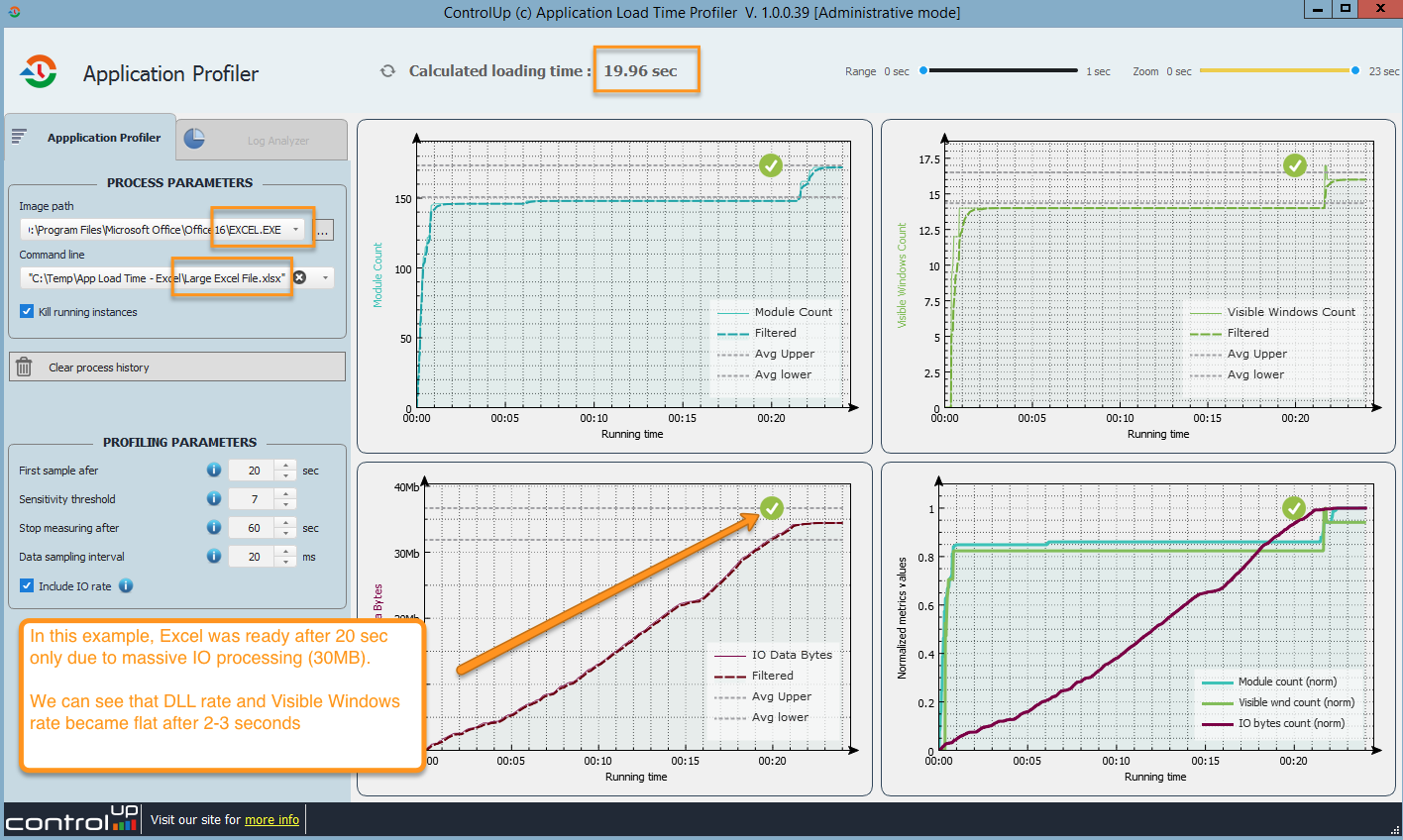Click the info icon next to Include IO rate
Image resolution: width=1403 pixels, height=840 pixels.
point(126,585)
